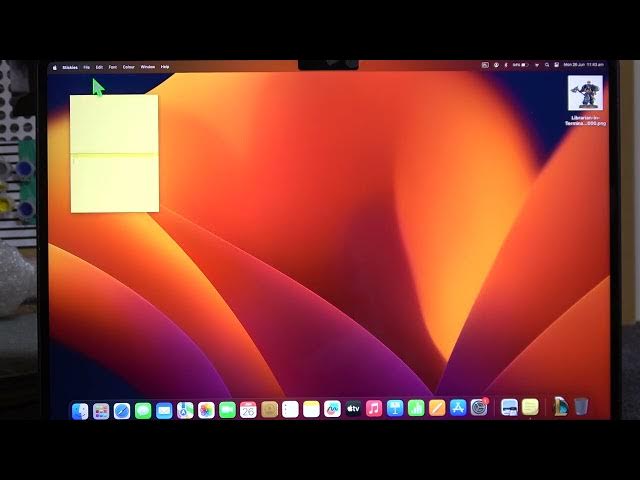640x480 pixels.
Task: Launch Music app from Dock
Action: 374,408
